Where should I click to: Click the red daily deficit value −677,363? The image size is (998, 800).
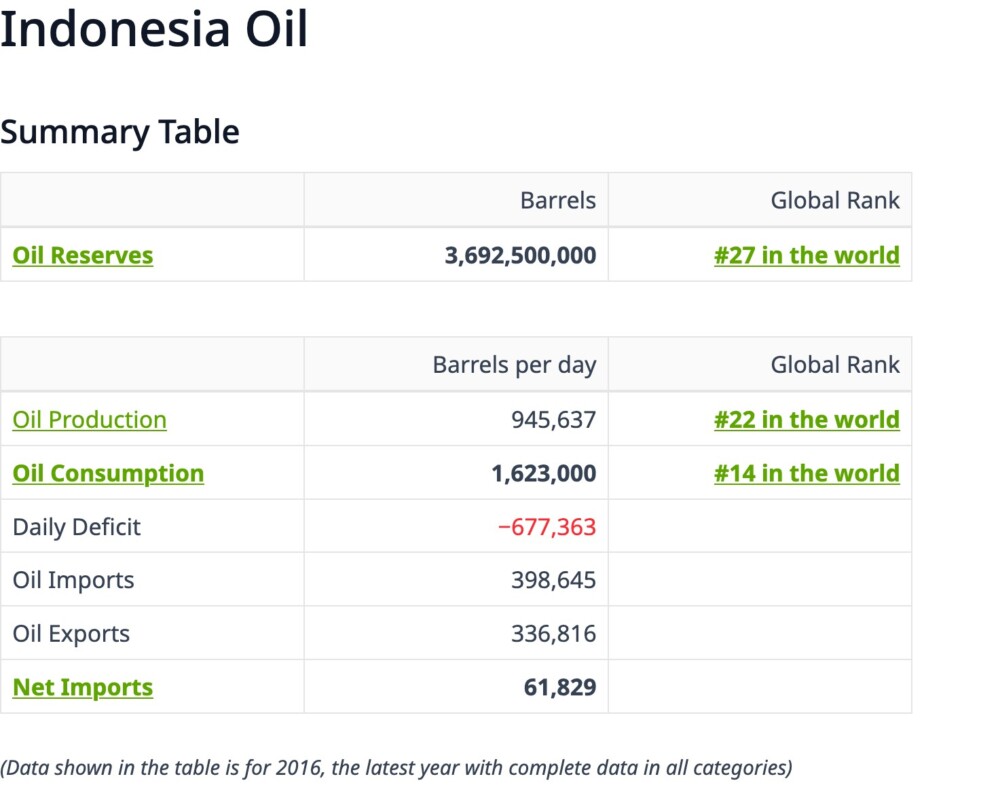(x=546, y=527)
